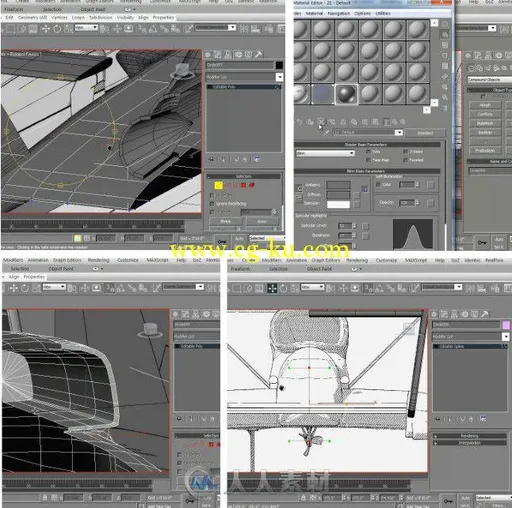Viewport: 512px width, 508px height.
Task: Click Background icon in Material Editor side strip
Action: pos(445,45)
